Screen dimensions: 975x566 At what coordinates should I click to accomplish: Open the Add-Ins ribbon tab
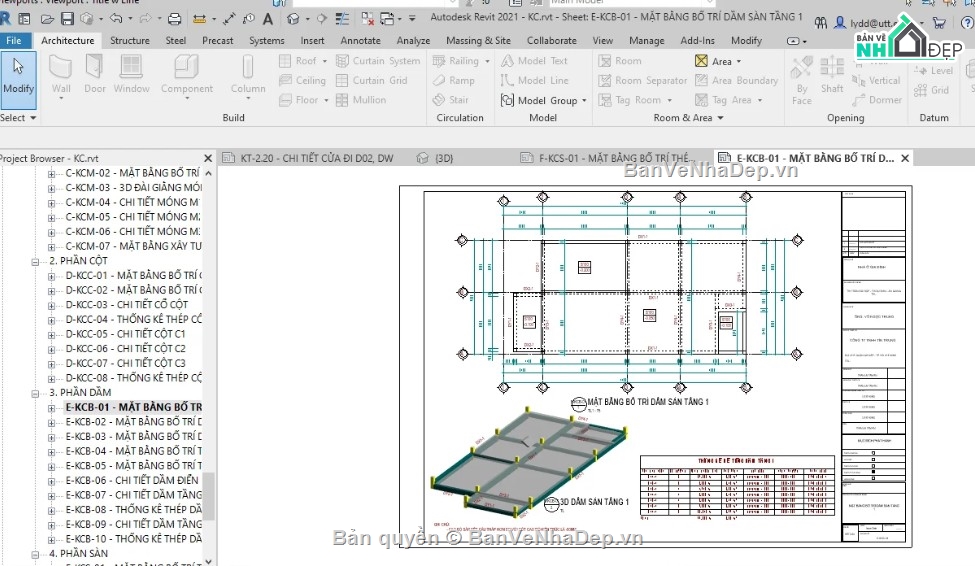pyautogui.click(x=697, y=40)
